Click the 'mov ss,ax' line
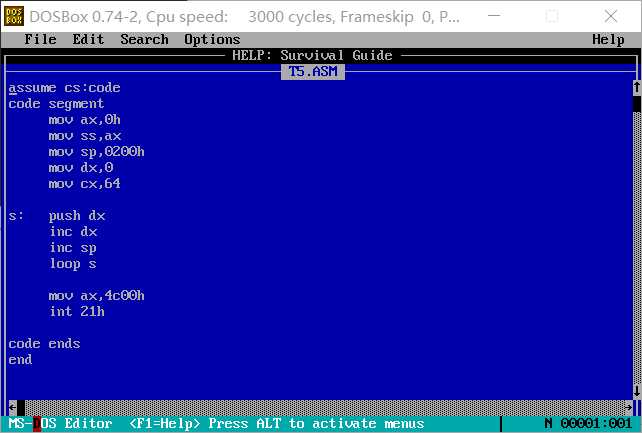 [x=84, y=135]
